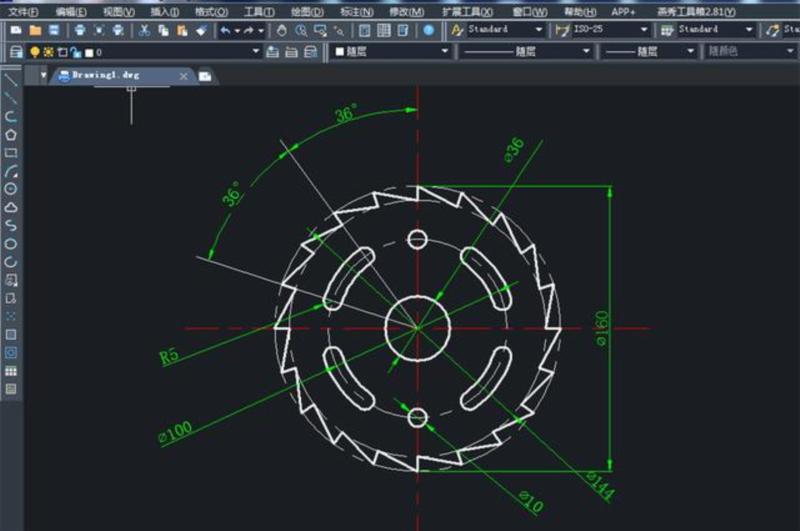800x531 pixels.
Task: Open the 编辑(E) menu
Action: [71, 11]
